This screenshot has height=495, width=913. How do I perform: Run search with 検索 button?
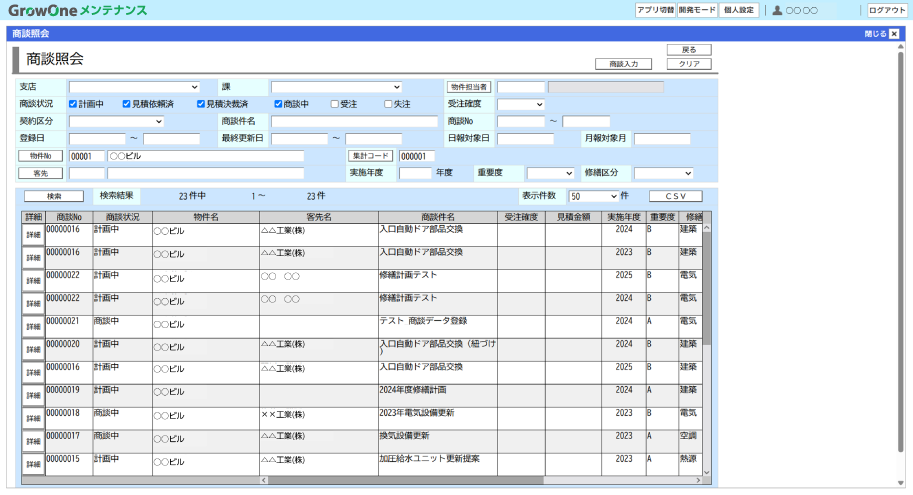click(54, 196)
